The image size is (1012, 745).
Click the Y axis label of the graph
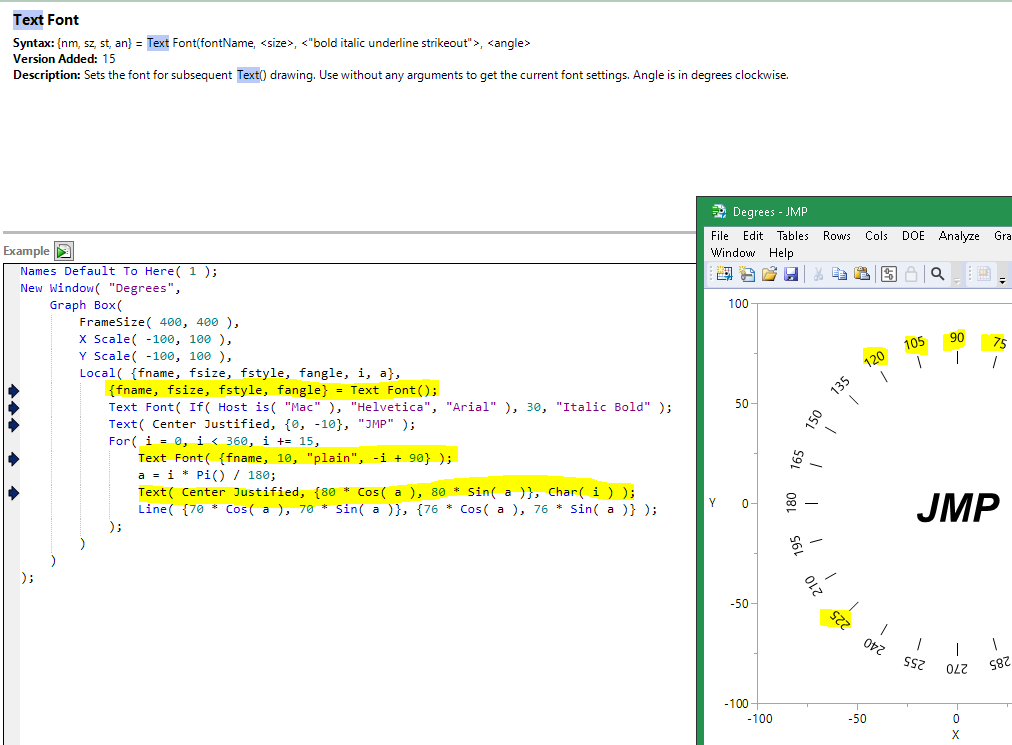(x=713, y=502)
